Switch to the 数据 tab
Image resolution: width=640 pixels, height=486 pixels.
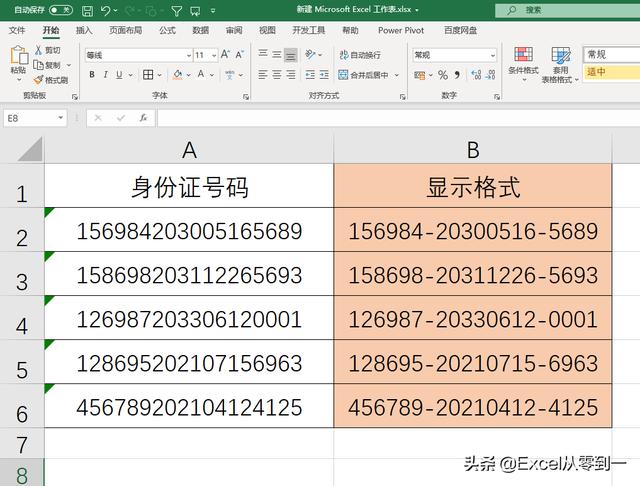pos(200,30)
